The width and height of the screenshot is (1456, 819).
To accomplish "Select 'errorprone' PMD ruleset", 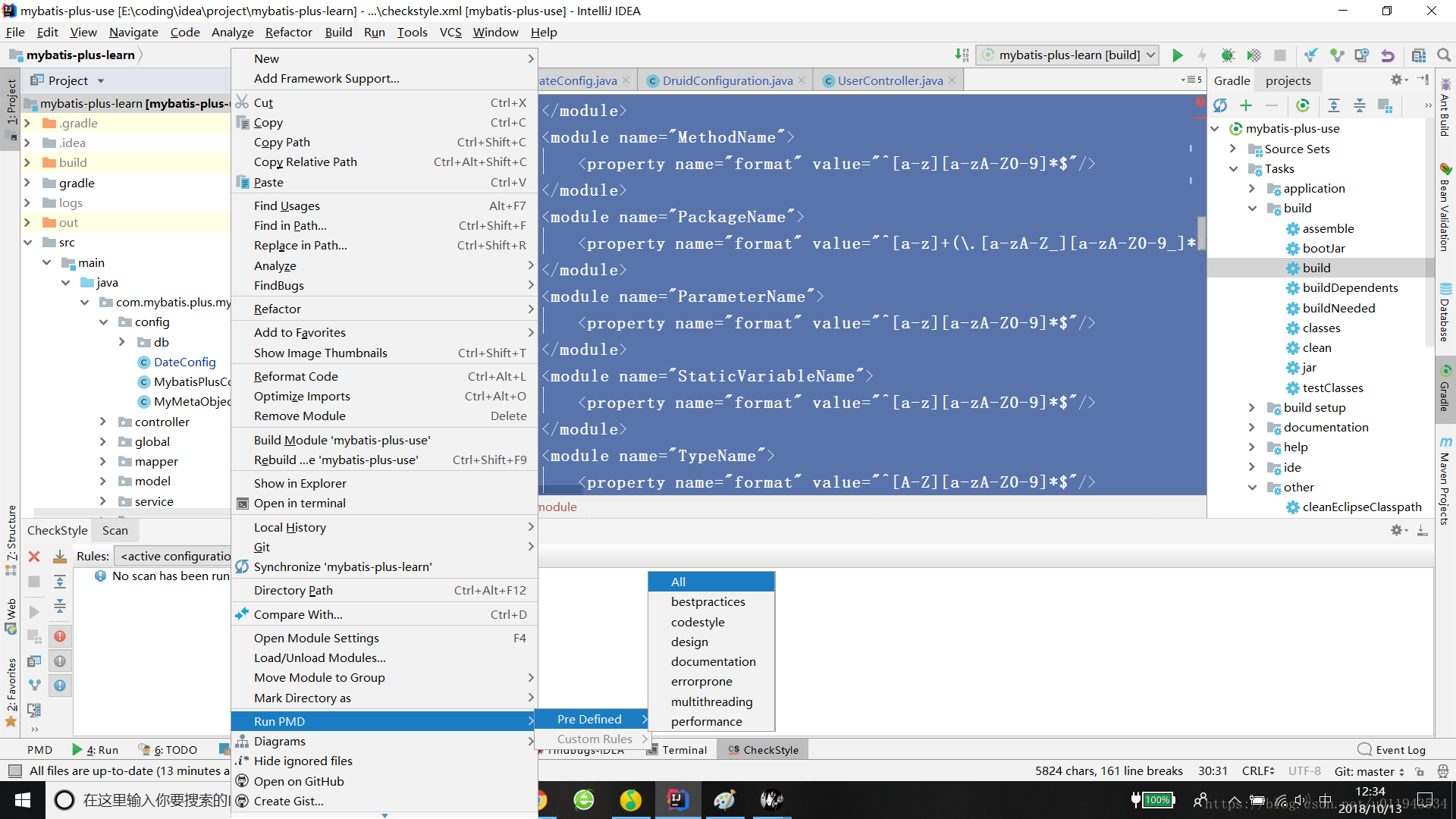I will [701, 681].
